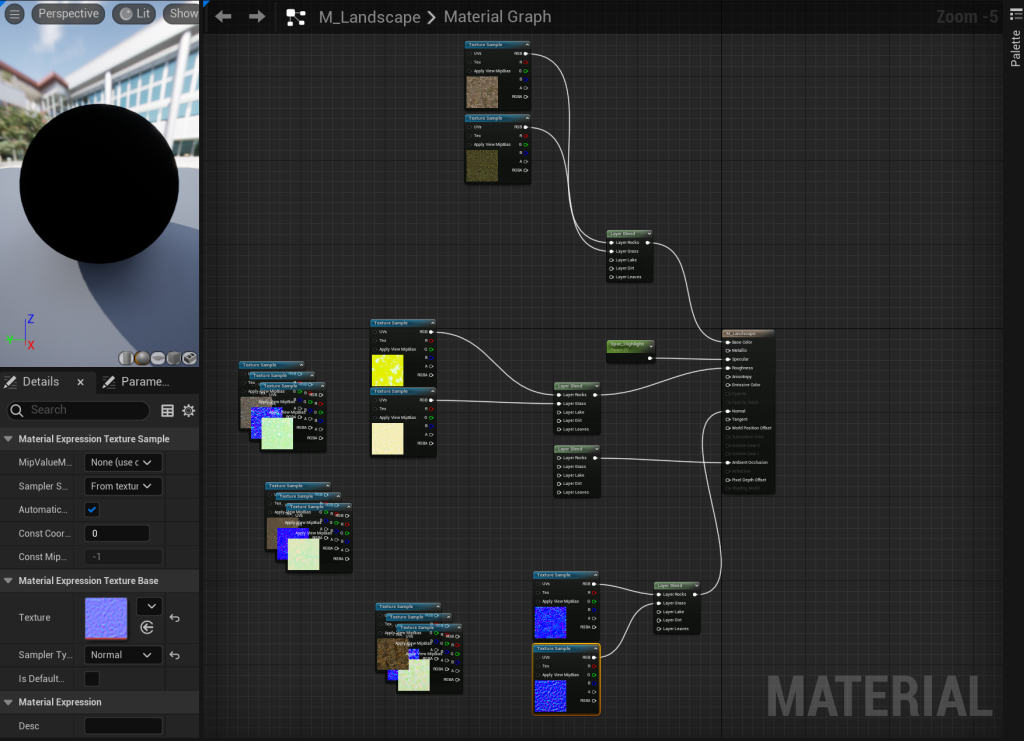The image size is (1024, 741).
Task: Toggle the Automatic view mip bias checkbox
Action: pyautogui.click(x=92, y=510)
